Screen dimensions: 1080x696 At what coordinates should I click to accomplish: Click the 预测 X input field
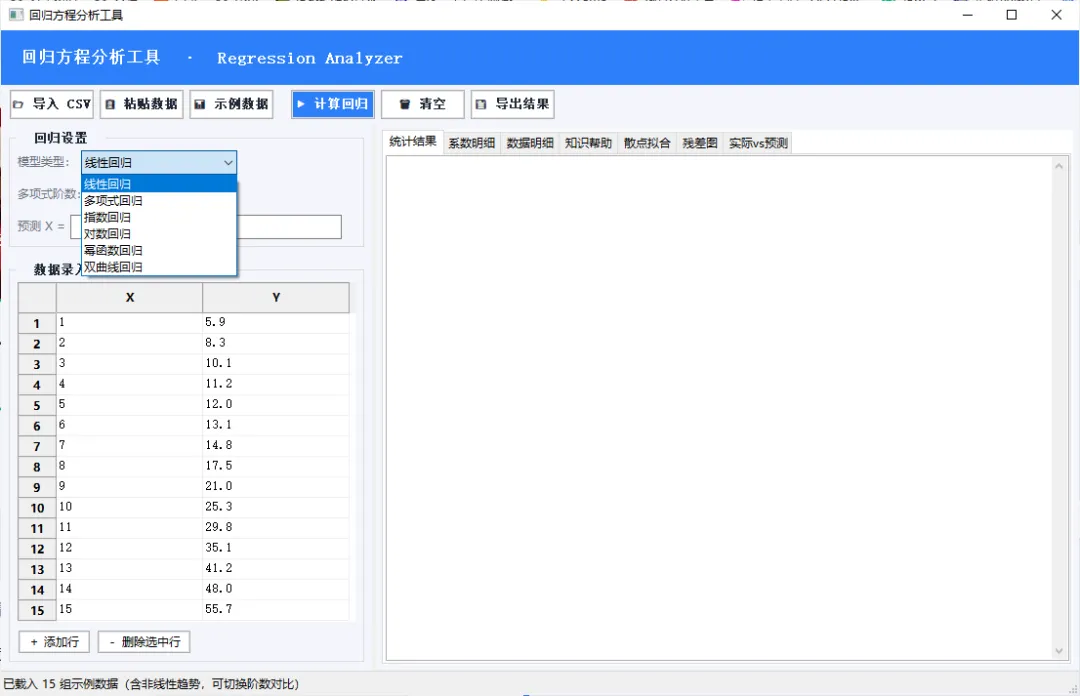pos(289,227)
